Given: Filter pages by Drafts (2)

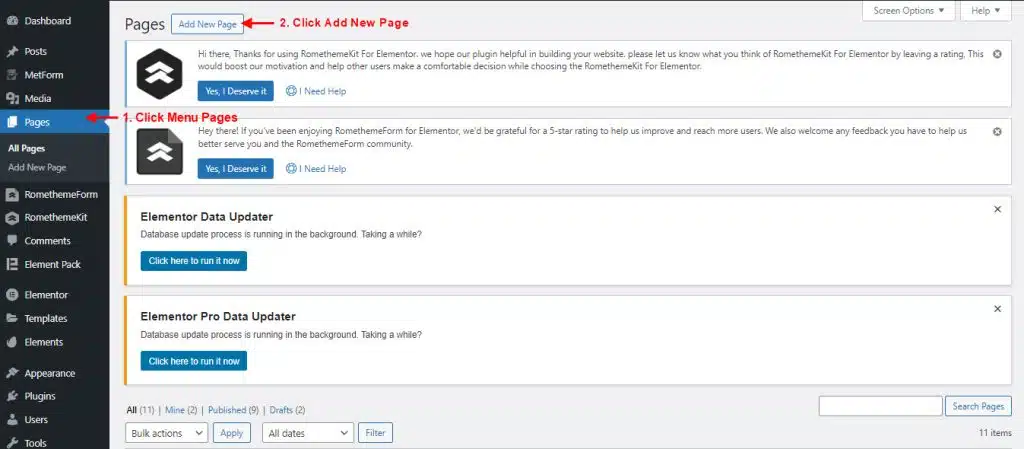Looking at the screenshot, I should tap(287, 410).
